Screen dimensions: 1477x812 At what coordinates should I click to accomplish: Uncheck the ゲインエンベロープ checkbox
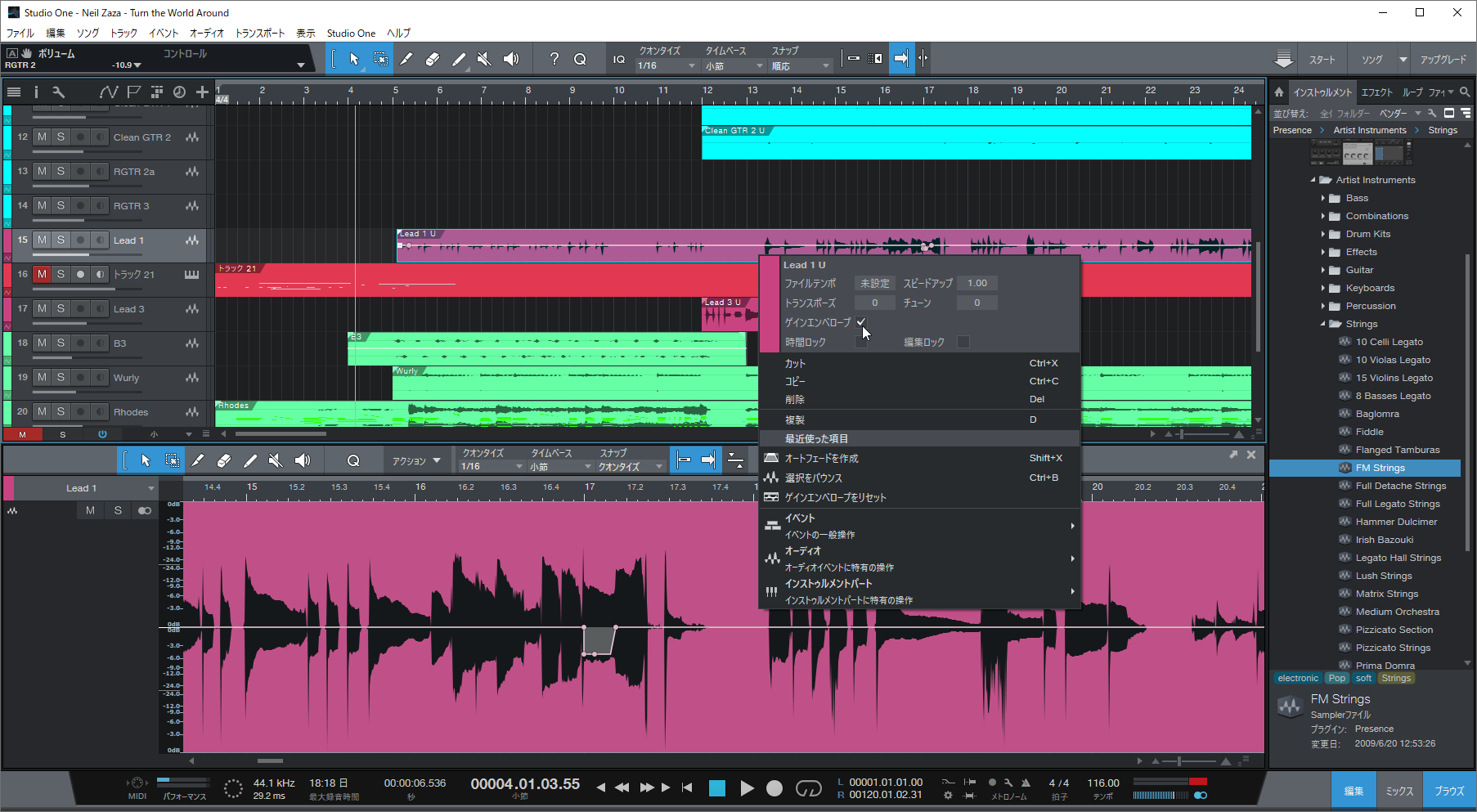tap(861, 322)
